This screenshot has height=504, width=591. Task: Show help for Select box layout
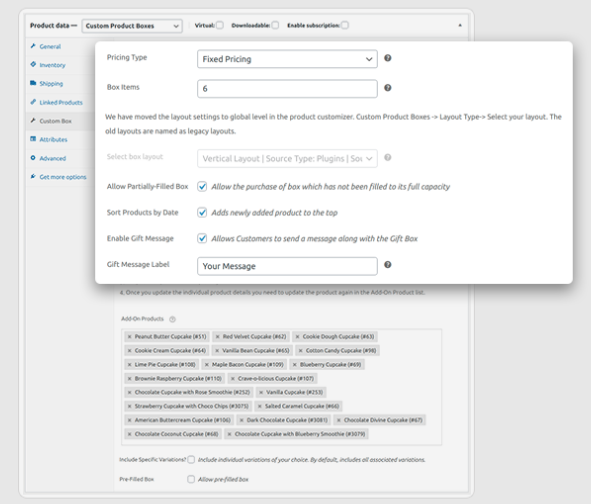pyautogui.click(x=387, y=158)
